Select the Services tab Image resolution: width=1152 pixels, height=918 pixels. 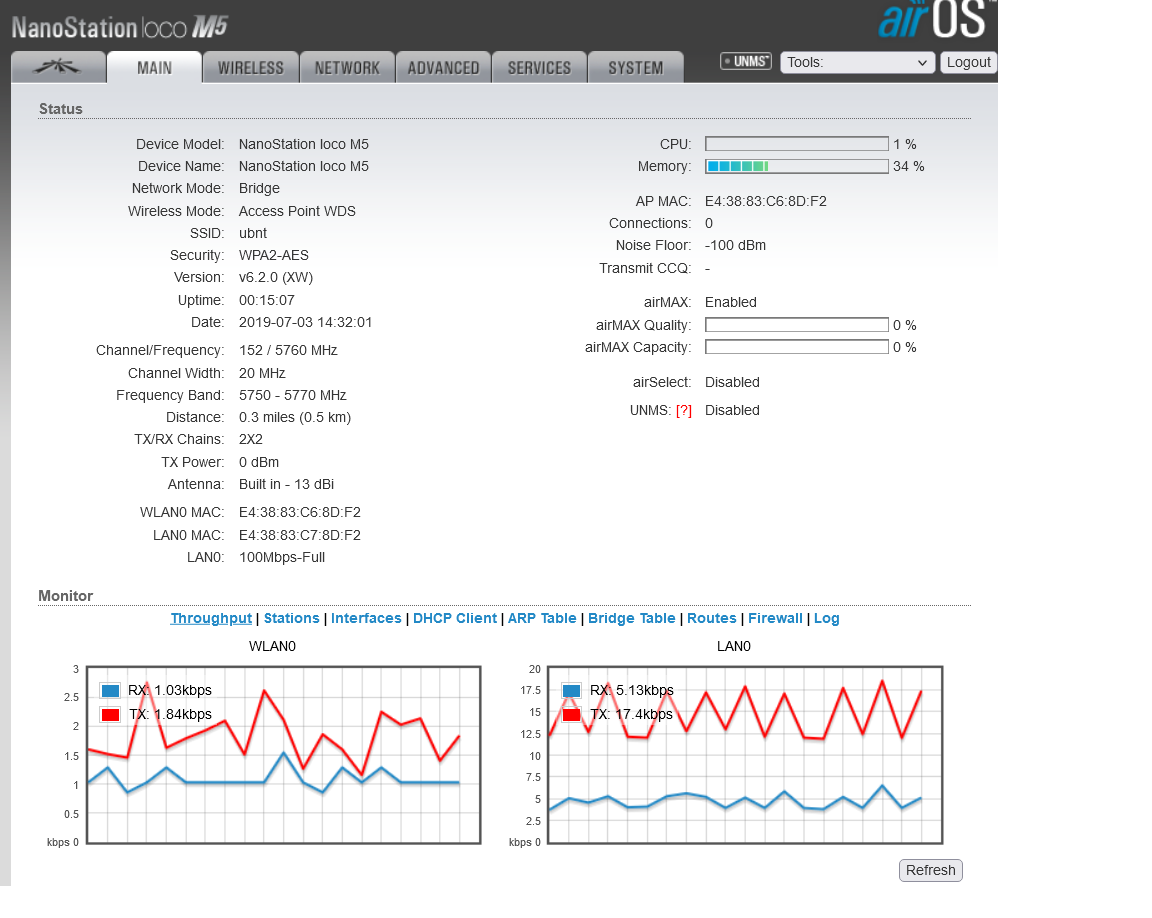click(539, 68)
